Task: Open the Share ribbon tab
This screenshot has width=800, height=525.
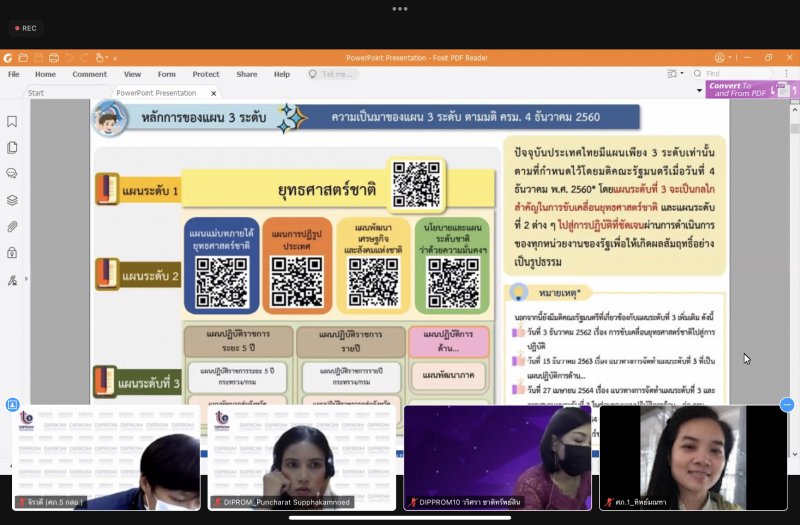Action: 246,74
